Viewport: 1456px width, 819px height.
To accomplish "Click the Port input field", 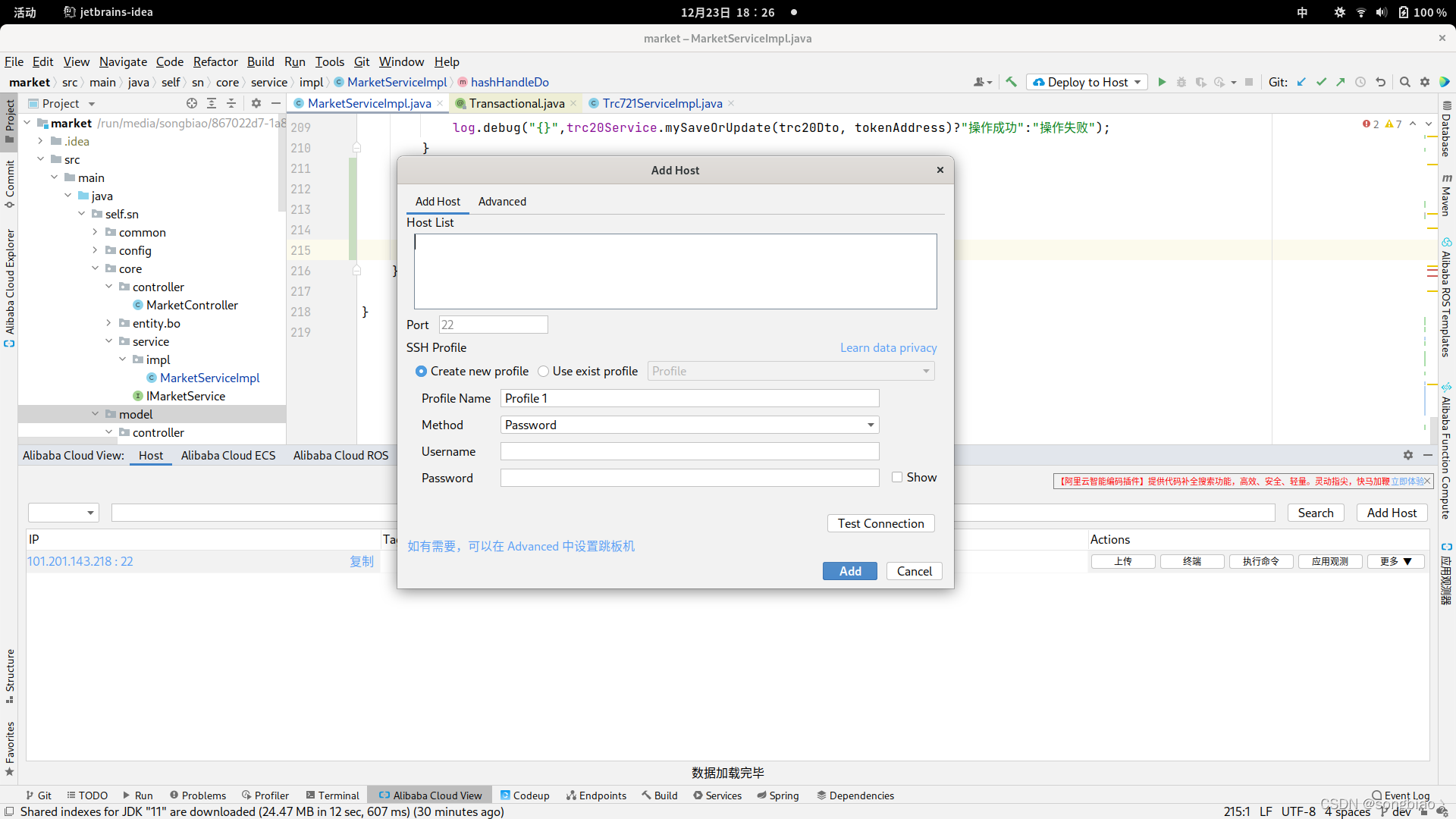I will 492,325.
